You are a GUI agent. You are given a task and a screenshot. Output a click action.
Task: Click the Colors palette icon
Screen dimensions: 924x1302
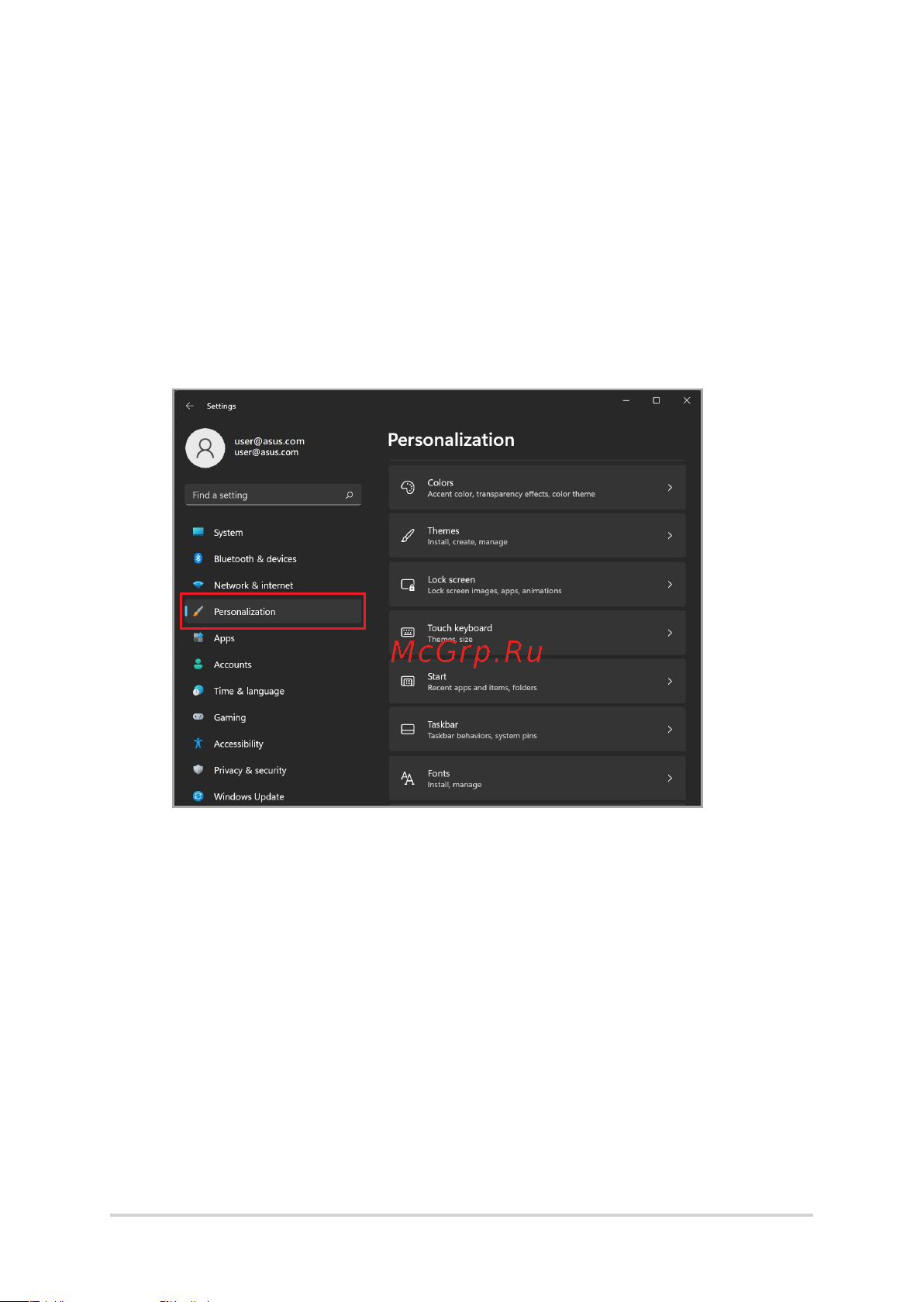coord(408,487)
